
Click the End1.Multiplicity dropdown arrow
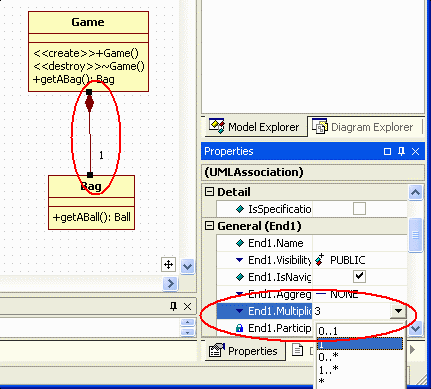pos(398,311)
